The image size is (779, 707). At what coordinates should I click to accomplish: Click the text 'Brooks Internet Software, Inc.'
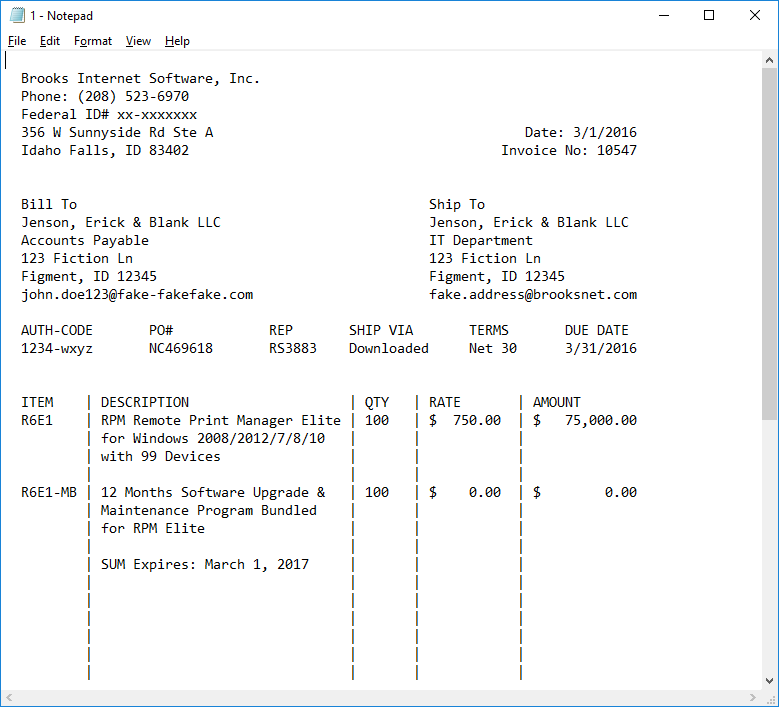coord(141,79)
